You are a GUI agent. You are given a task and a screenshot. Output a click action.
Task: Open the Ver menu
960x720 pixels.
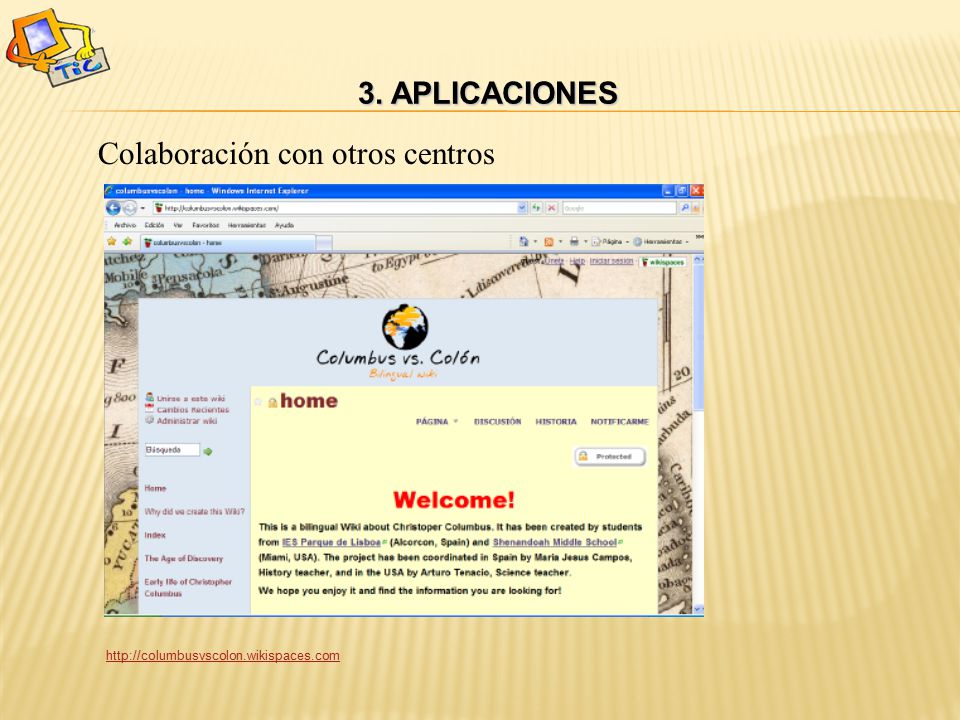[178, 225]
